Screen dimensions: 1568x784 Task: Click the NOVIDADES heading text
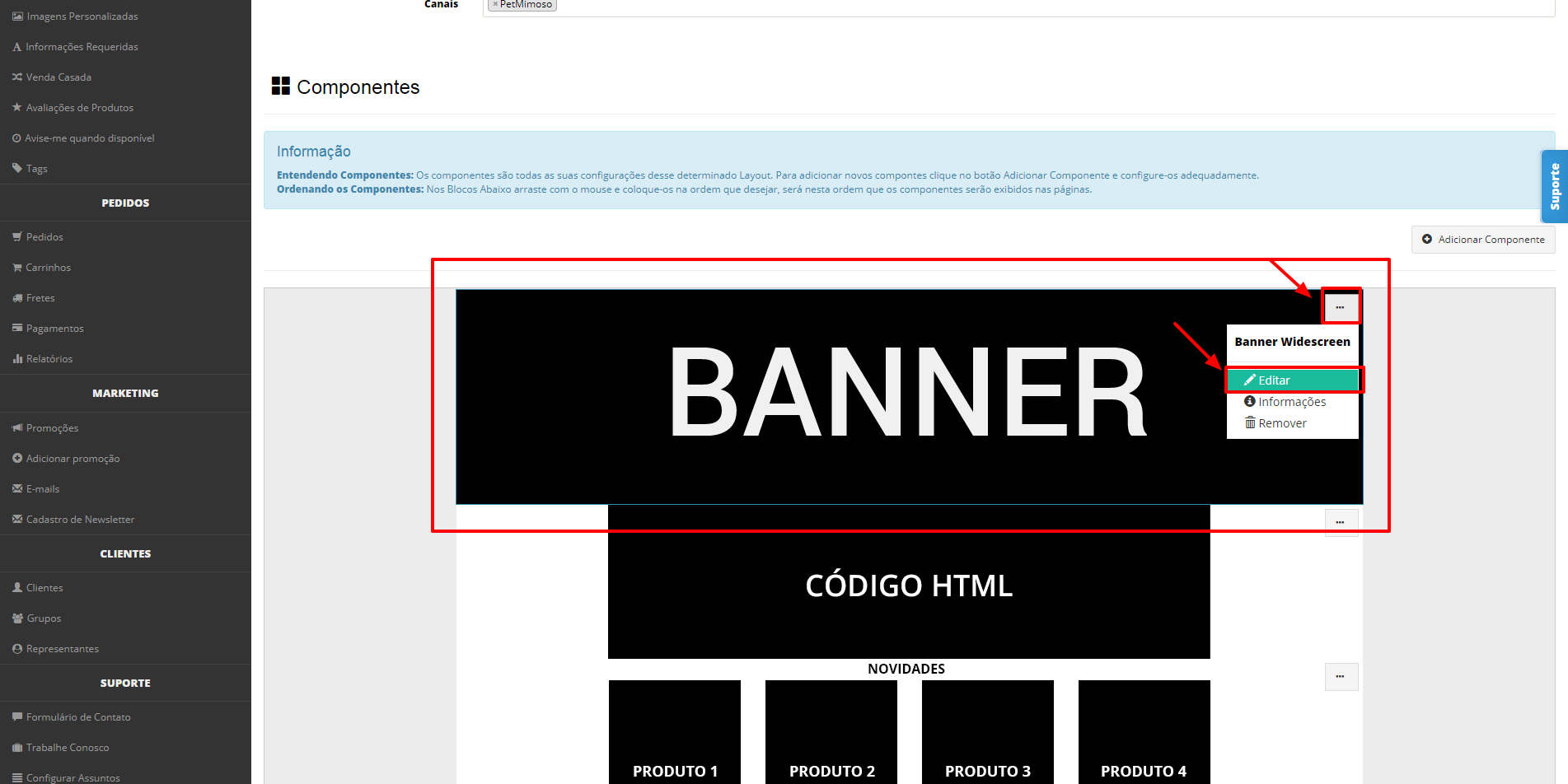(906, 669)
